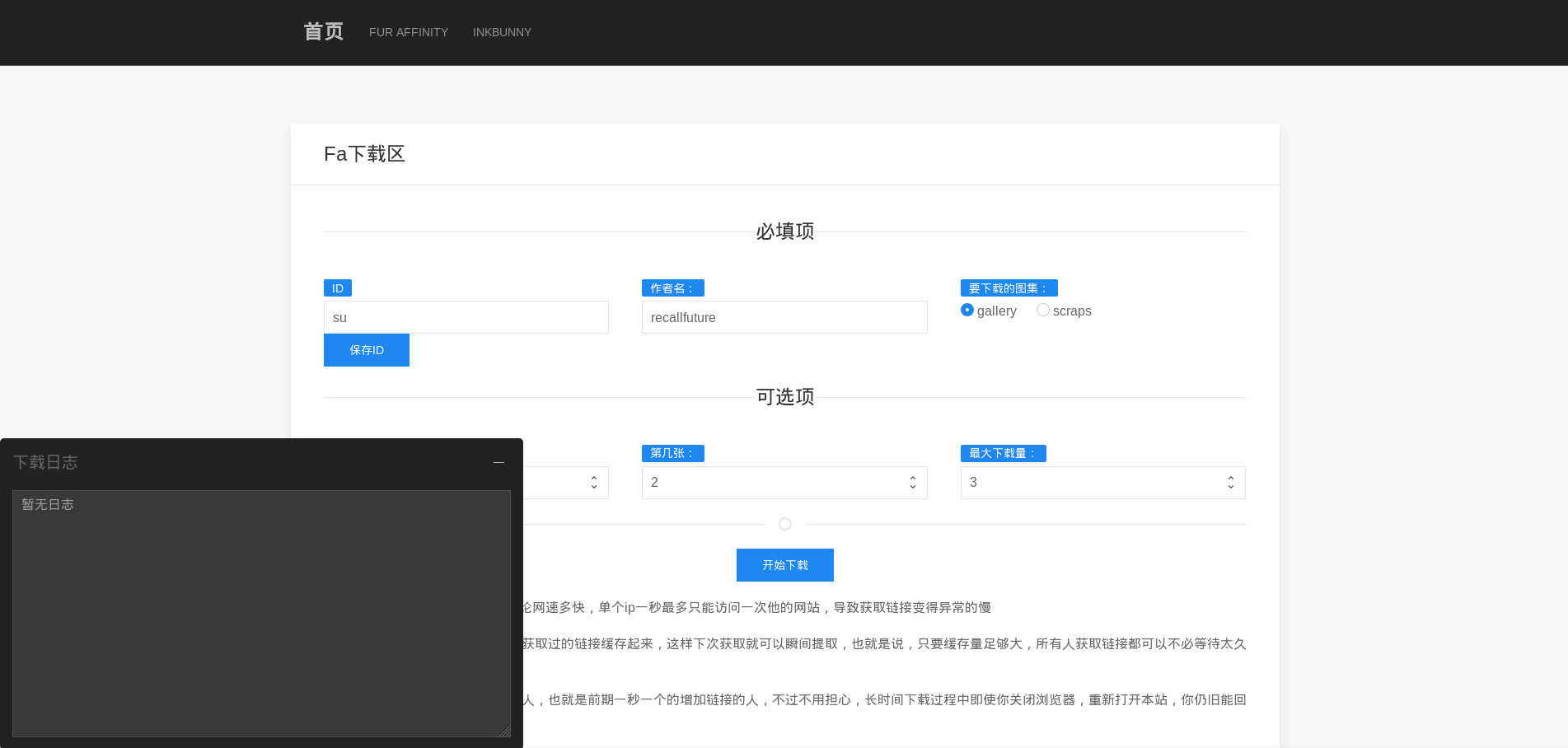The width and height of the screenshot is (1568, 748).
Task: Click the 最大下载量 stepper arrows
Action: coord(1231,483)
